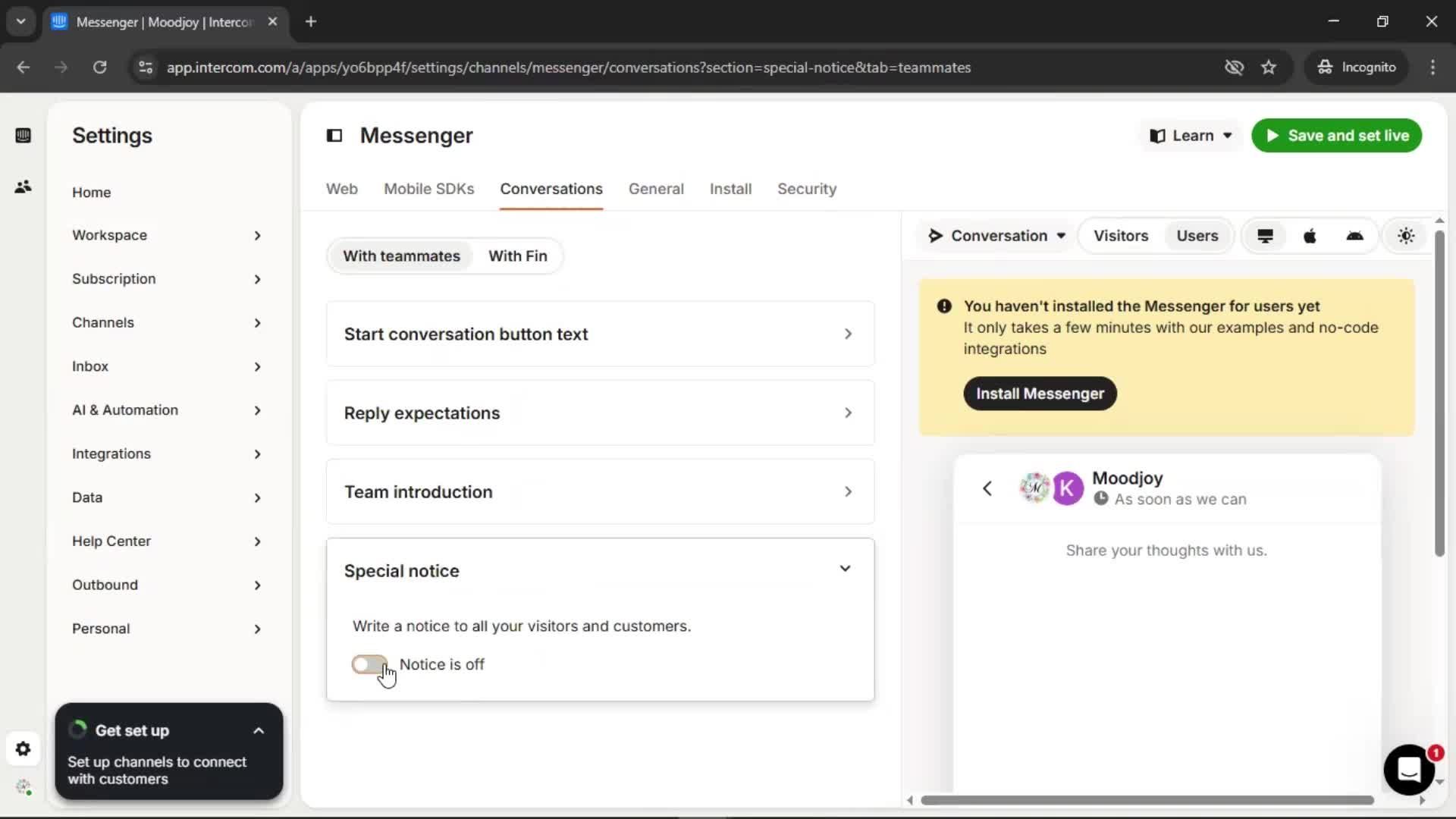Click the Incognito profile button

click(x=1356, y=67)
